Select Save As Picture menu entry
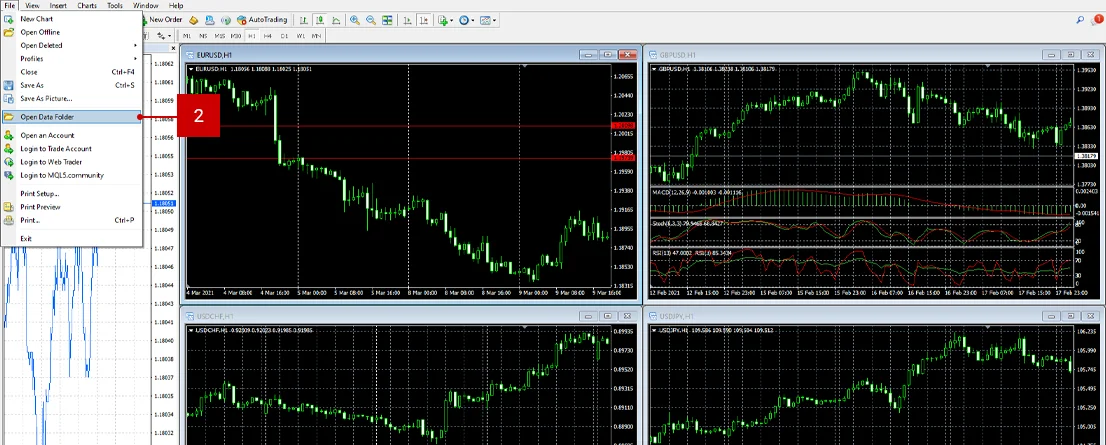The width and height of the screenshot is (1106, 445). pos(46,98)
